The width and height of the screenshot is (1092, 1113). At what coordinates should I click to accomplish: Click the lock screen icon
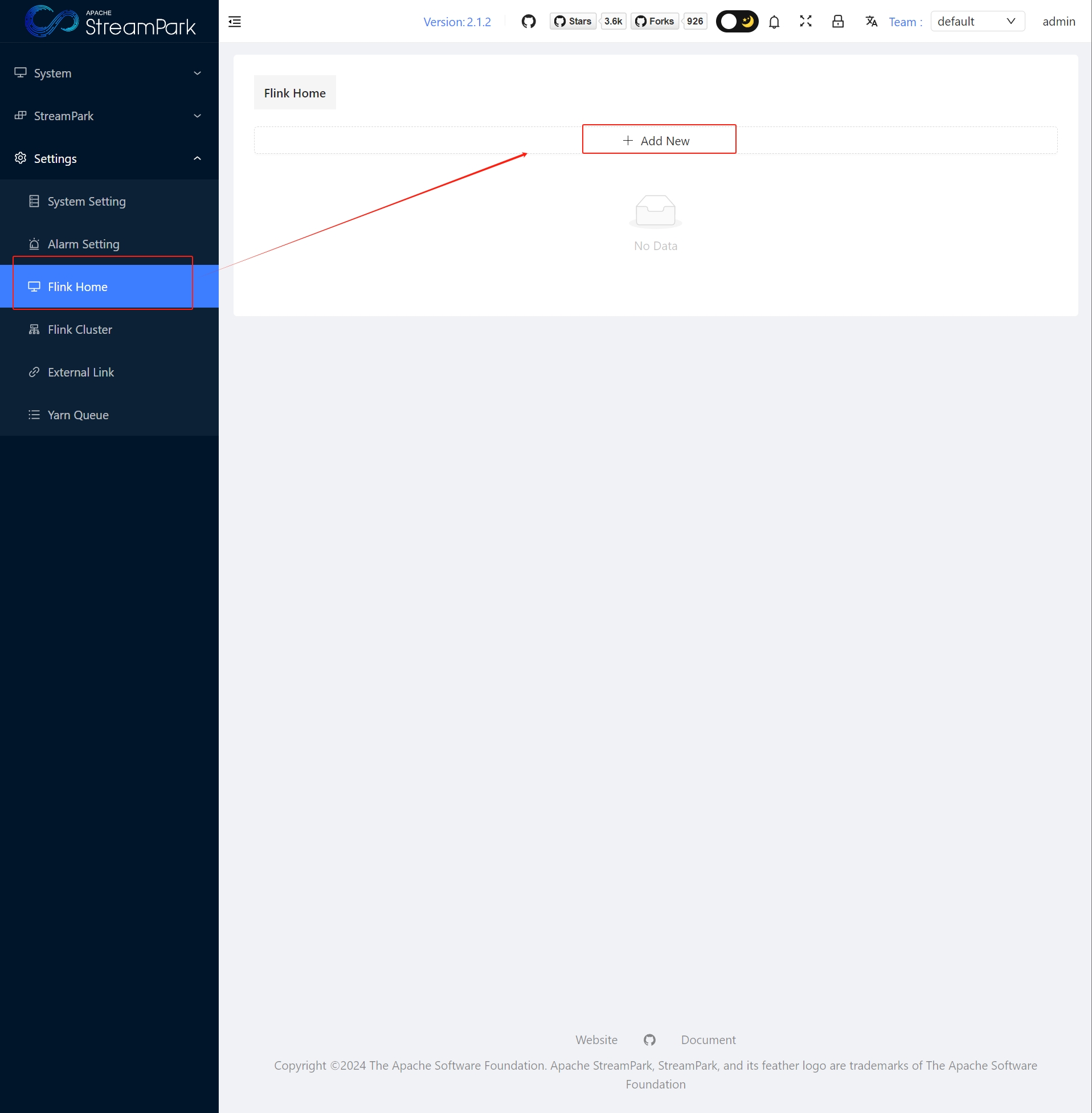(837, 22)
